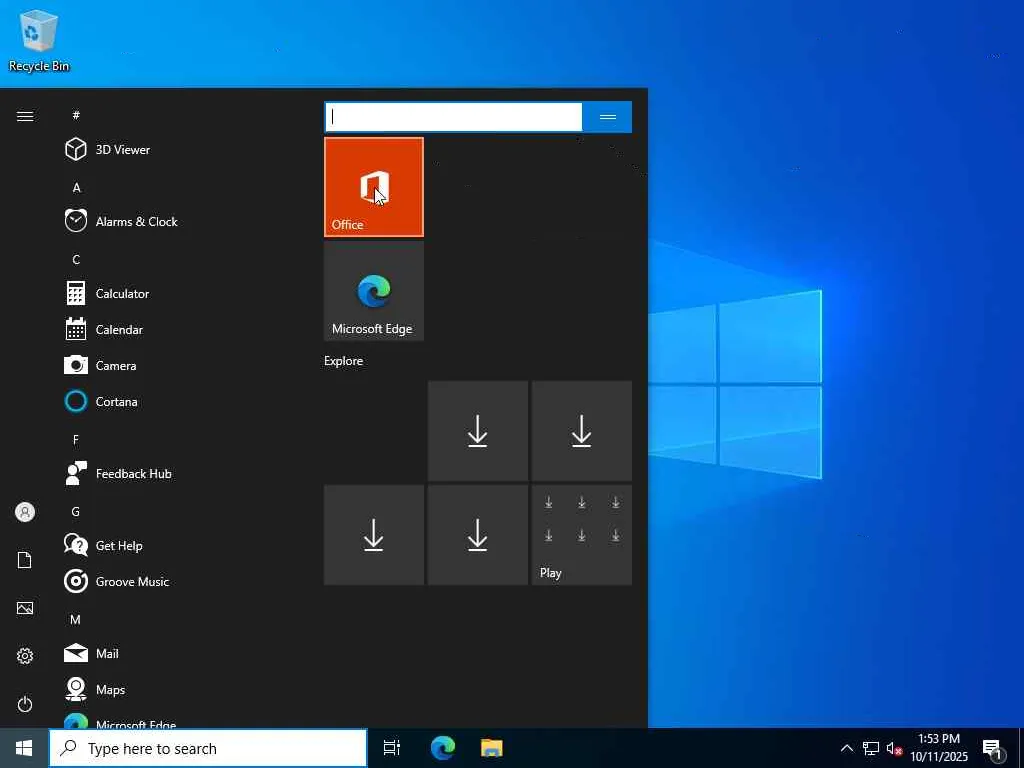The image size is (1024, 768).
Task: Open the clock showing 1:53 PM
Action: point(939,748)
